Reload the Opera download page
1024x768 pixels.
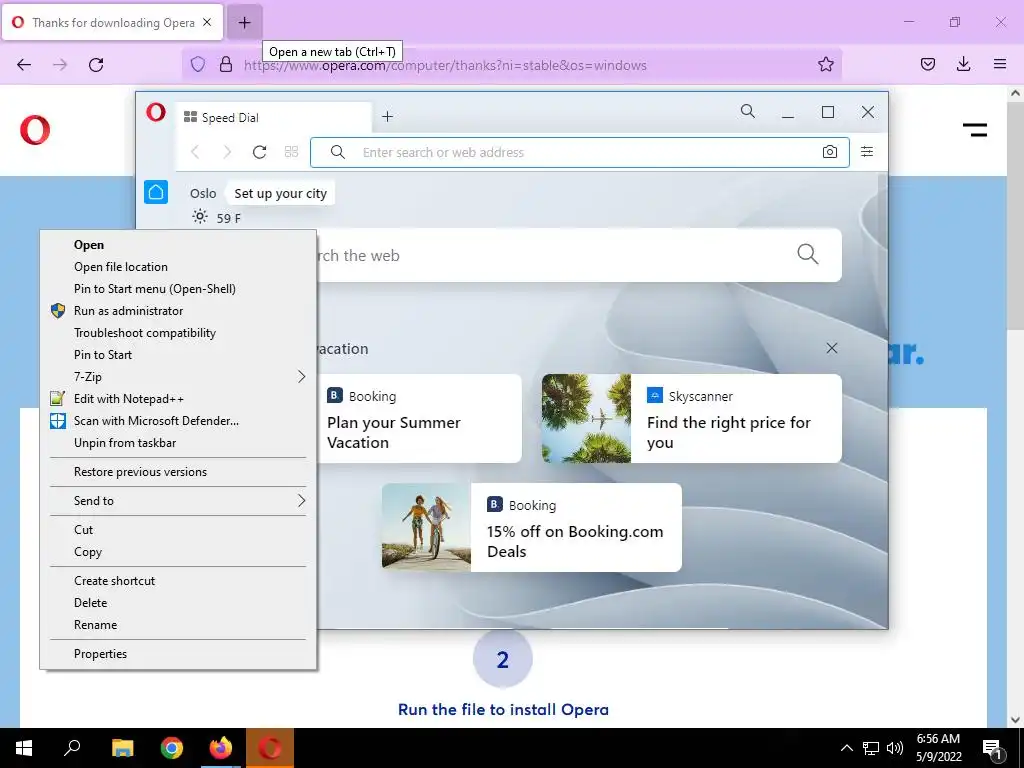(96, 65)
